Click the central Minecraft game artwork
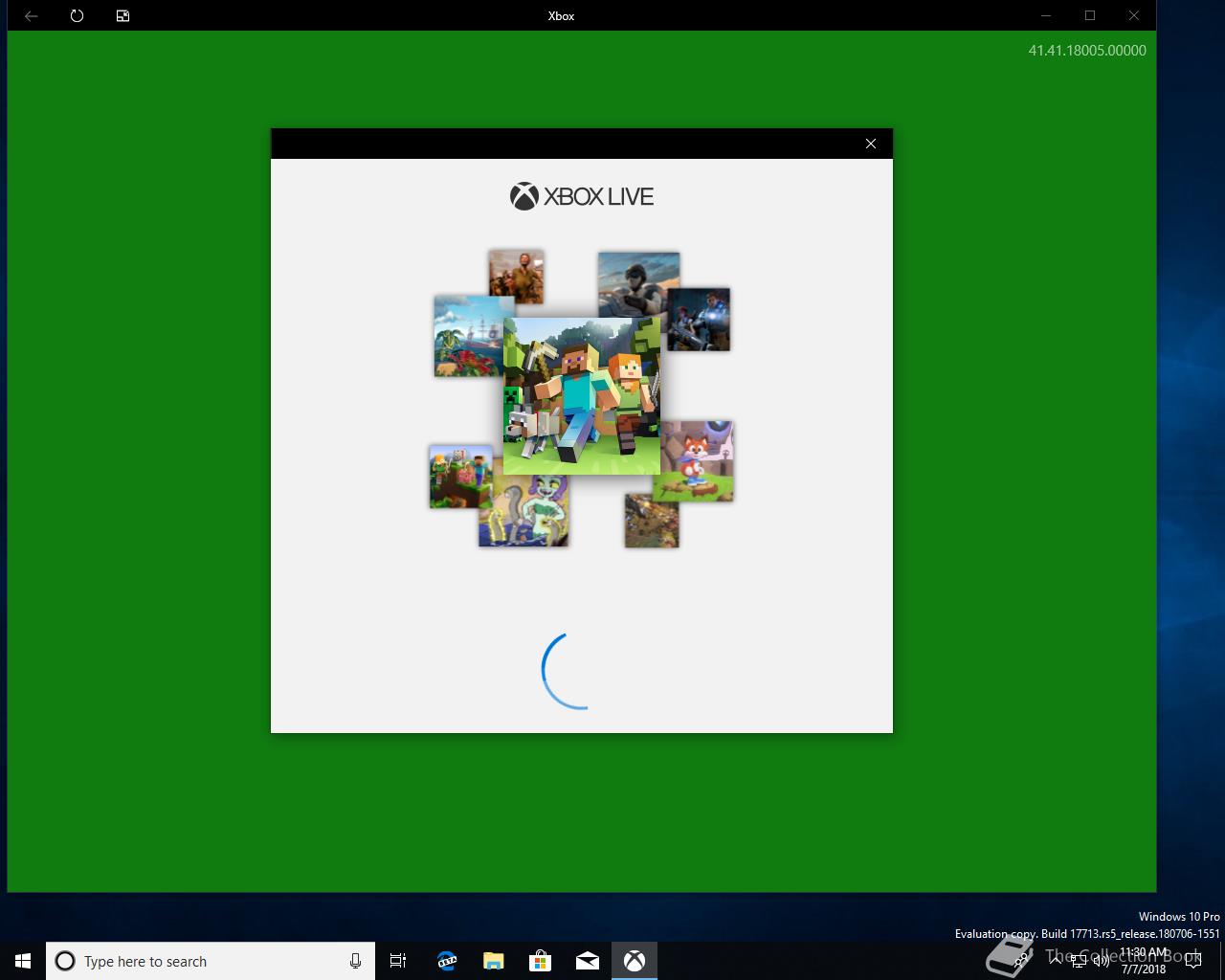This screenshot has height=980, width=1225. pos(582,396)
